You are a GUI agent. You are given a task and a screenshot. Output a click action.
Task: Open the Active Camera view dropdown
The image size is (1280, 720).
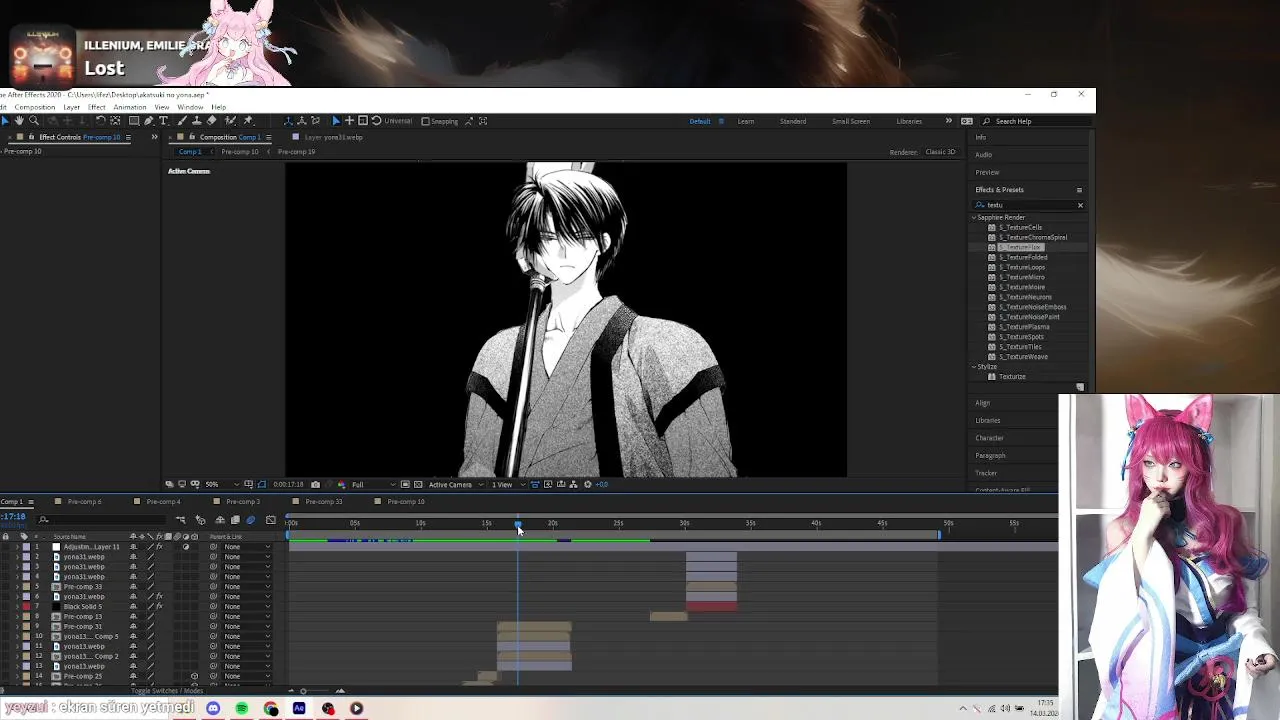455,485
